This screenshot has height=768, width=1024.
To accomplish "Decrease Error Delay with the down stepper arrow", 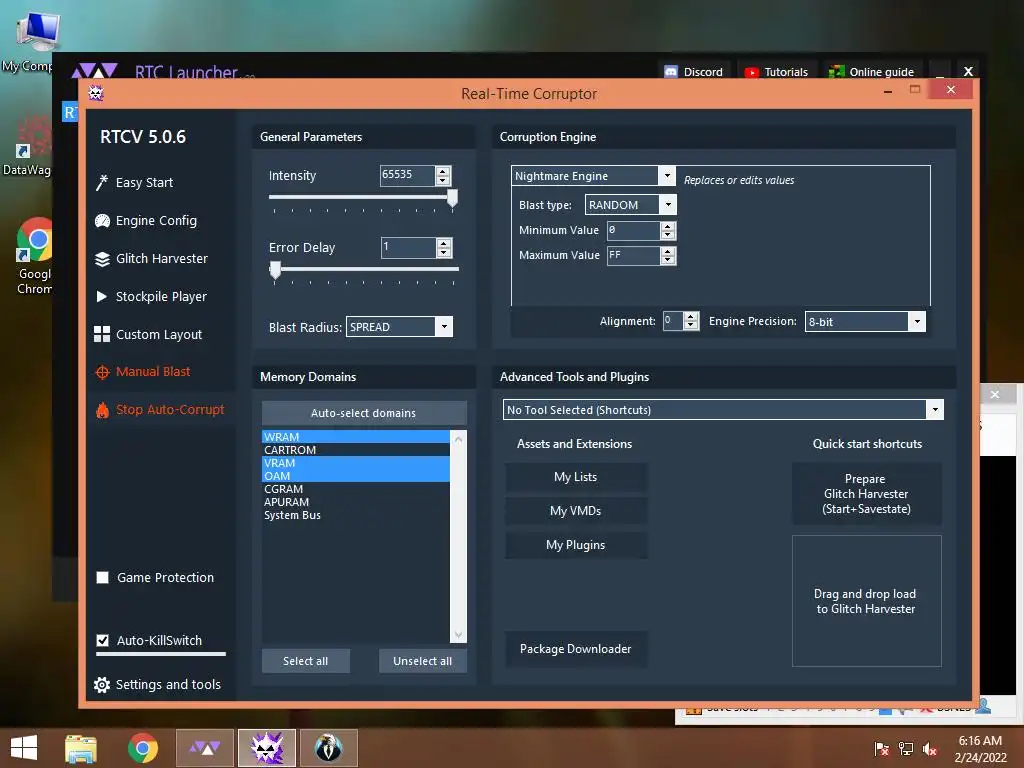I will pyautogui.click(x=443, y=252).
